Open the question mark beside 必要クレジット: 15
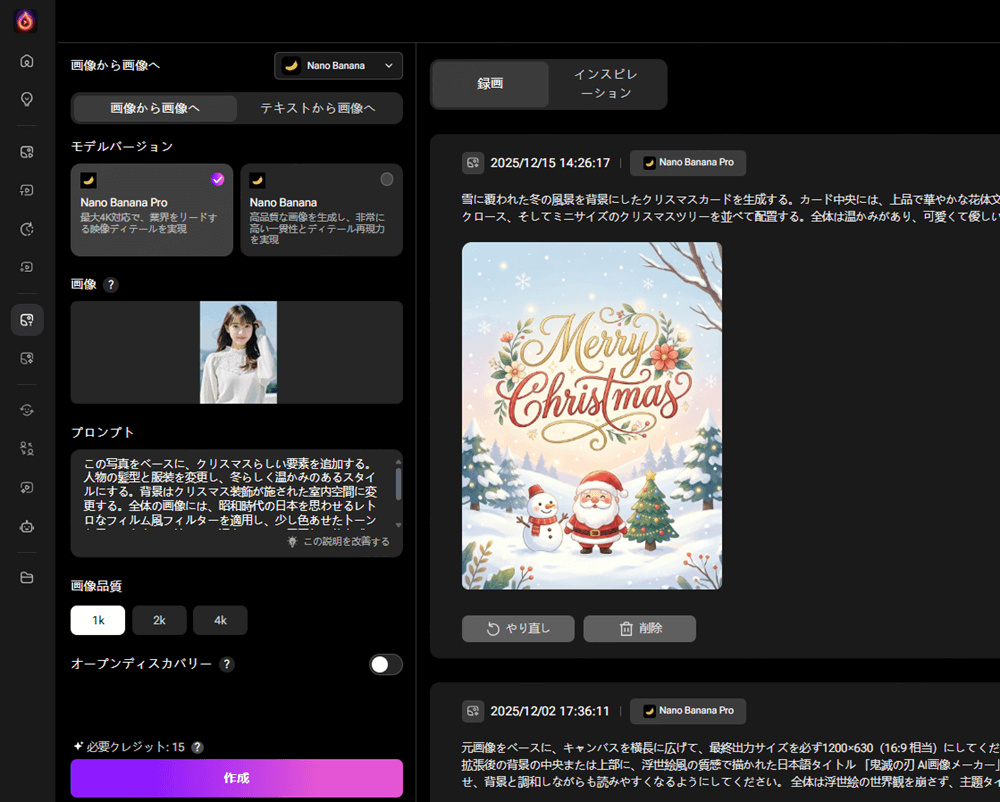1000x802 pixels. [197, 746]
